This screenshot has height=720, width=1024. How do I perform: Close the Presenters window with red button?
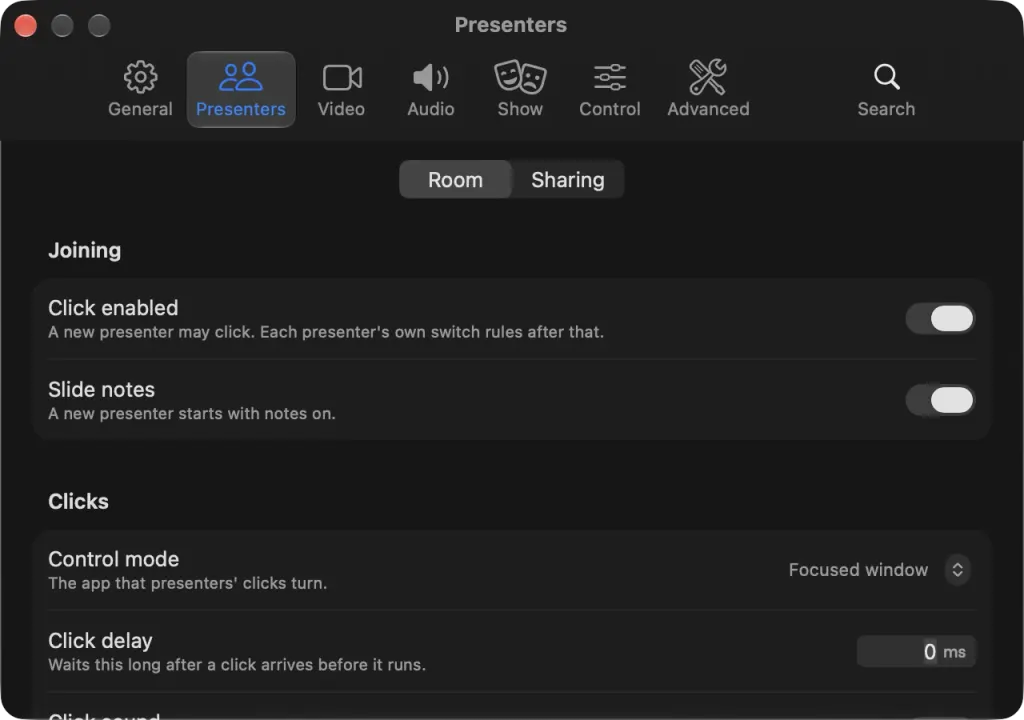[x=25, y=25]
